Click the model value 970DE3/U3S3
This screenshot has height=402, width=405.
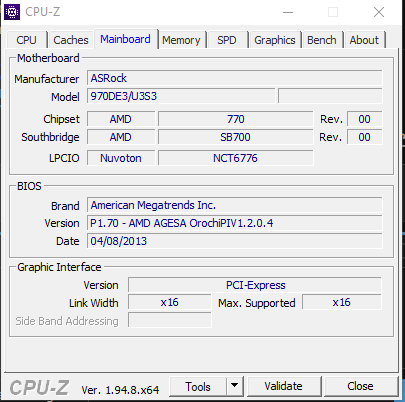coord(181,96)
